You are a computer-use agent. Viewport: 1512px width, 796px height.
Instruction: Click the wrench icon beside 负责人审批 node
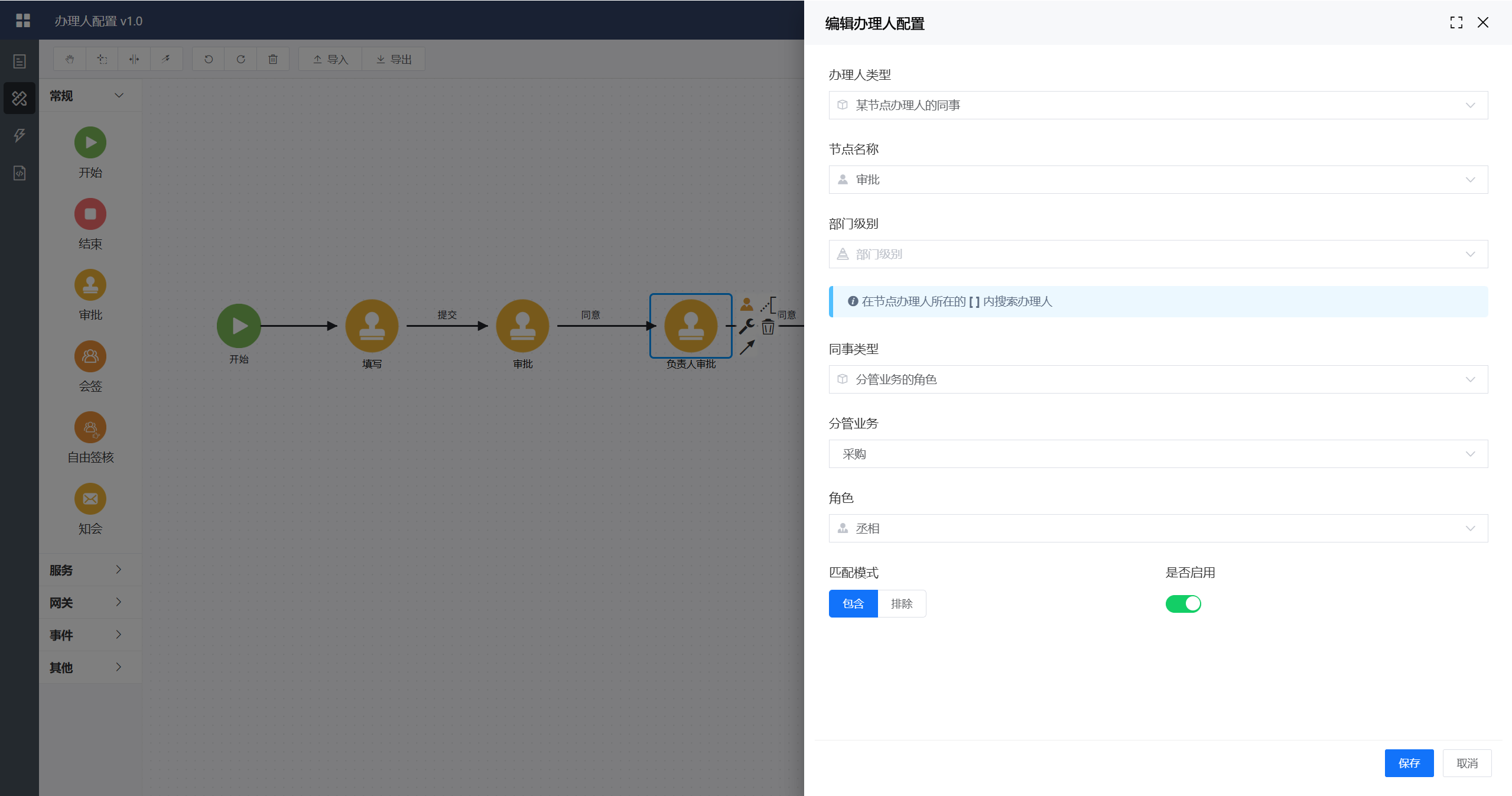point(747,326)
